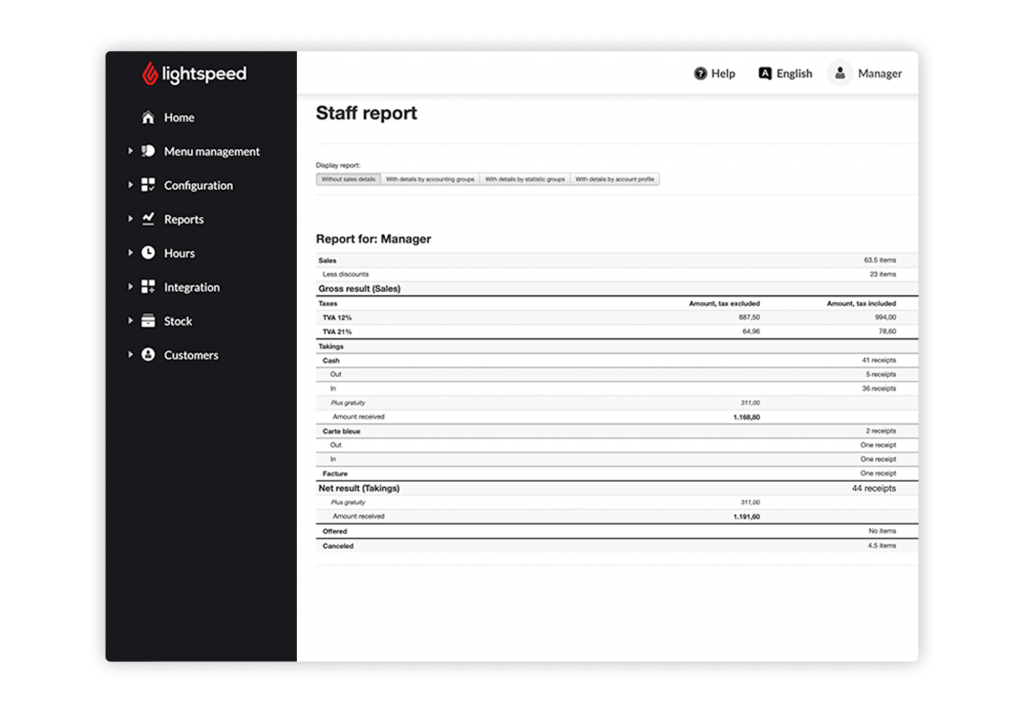Click the Integration icon in sidebar

(x=147, y=287)
